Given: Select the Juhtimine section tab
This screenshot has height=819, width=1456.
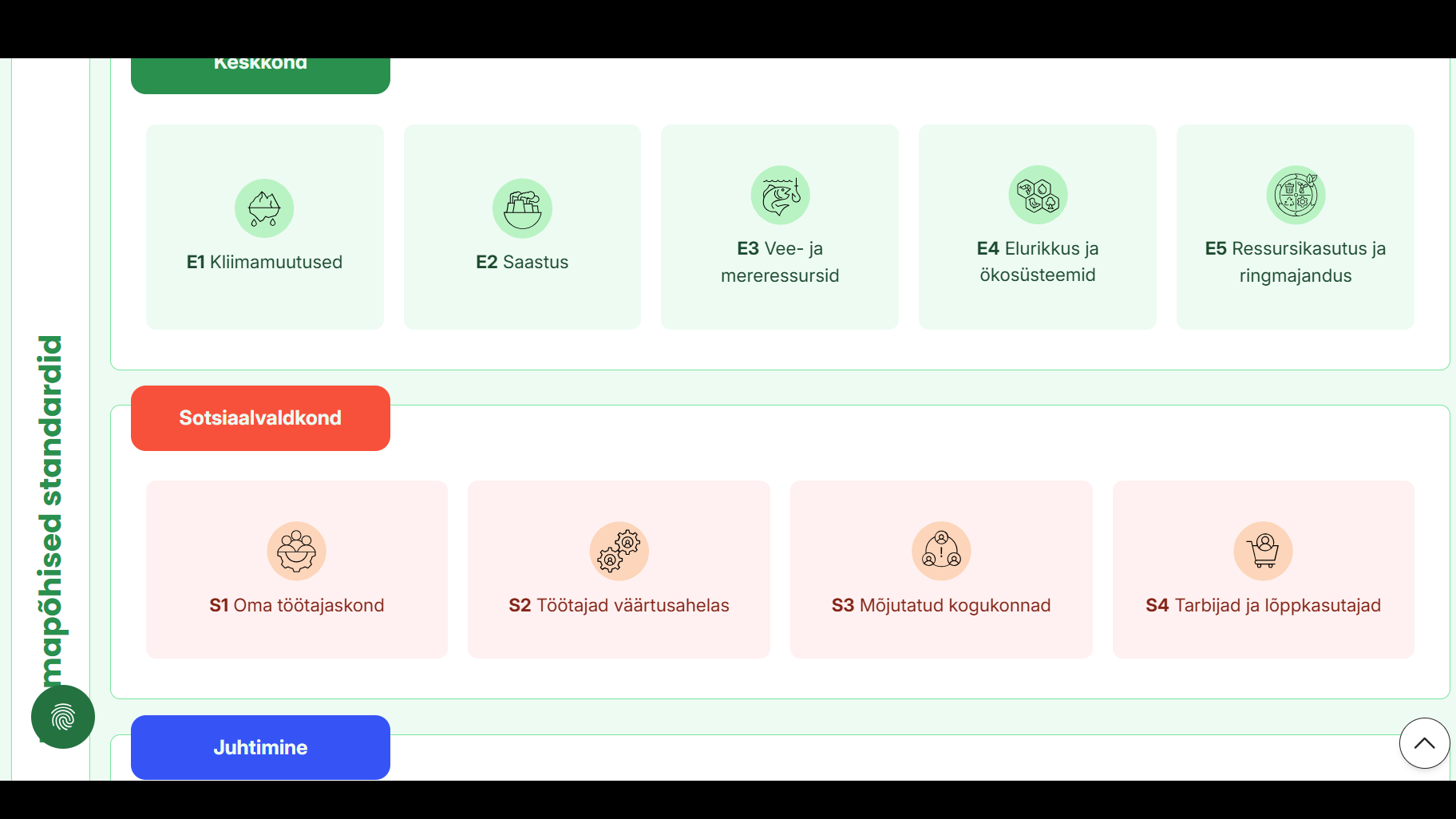Looking at the screenshot, I should pos(260,747).
